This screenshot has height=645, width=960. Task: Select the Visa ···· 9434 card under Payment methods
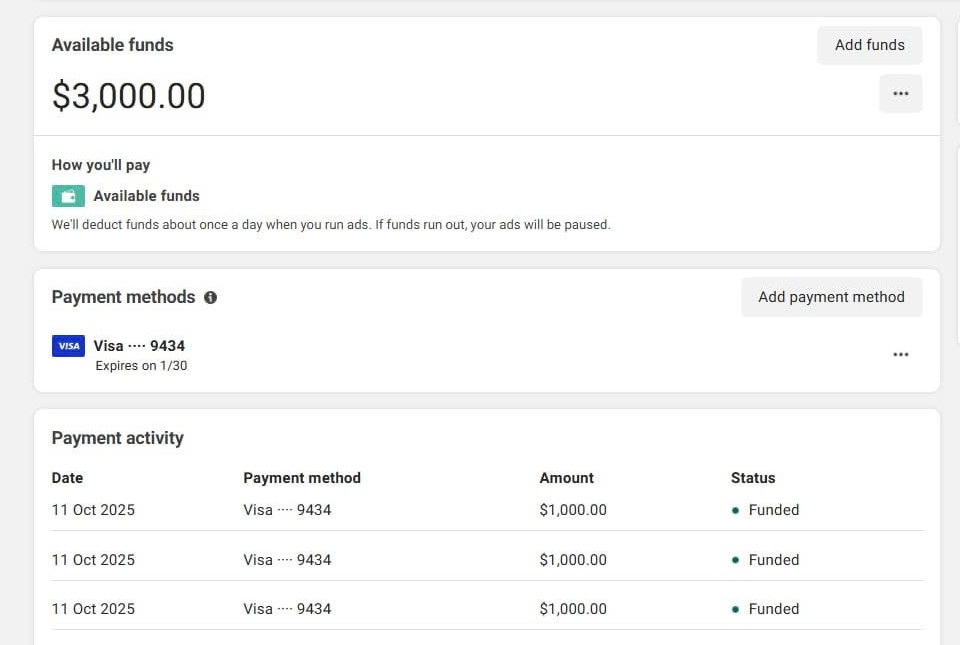(139, 346)
